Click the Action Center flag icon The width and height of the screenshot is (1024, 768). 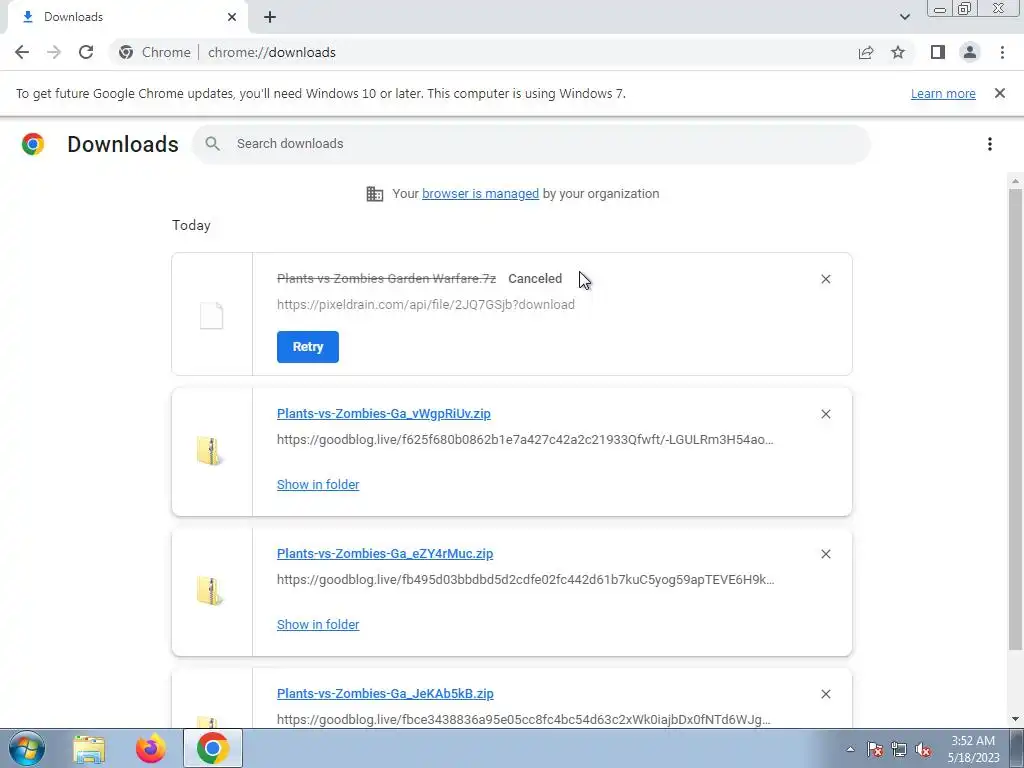click(x=875, y=750)
